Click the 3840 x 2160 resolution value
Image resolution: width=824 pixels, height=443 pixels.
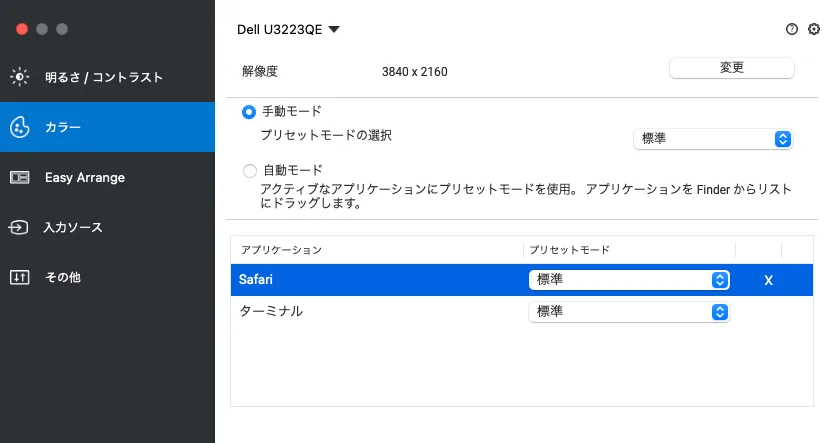pyautogui.click(x=415, y=72)
